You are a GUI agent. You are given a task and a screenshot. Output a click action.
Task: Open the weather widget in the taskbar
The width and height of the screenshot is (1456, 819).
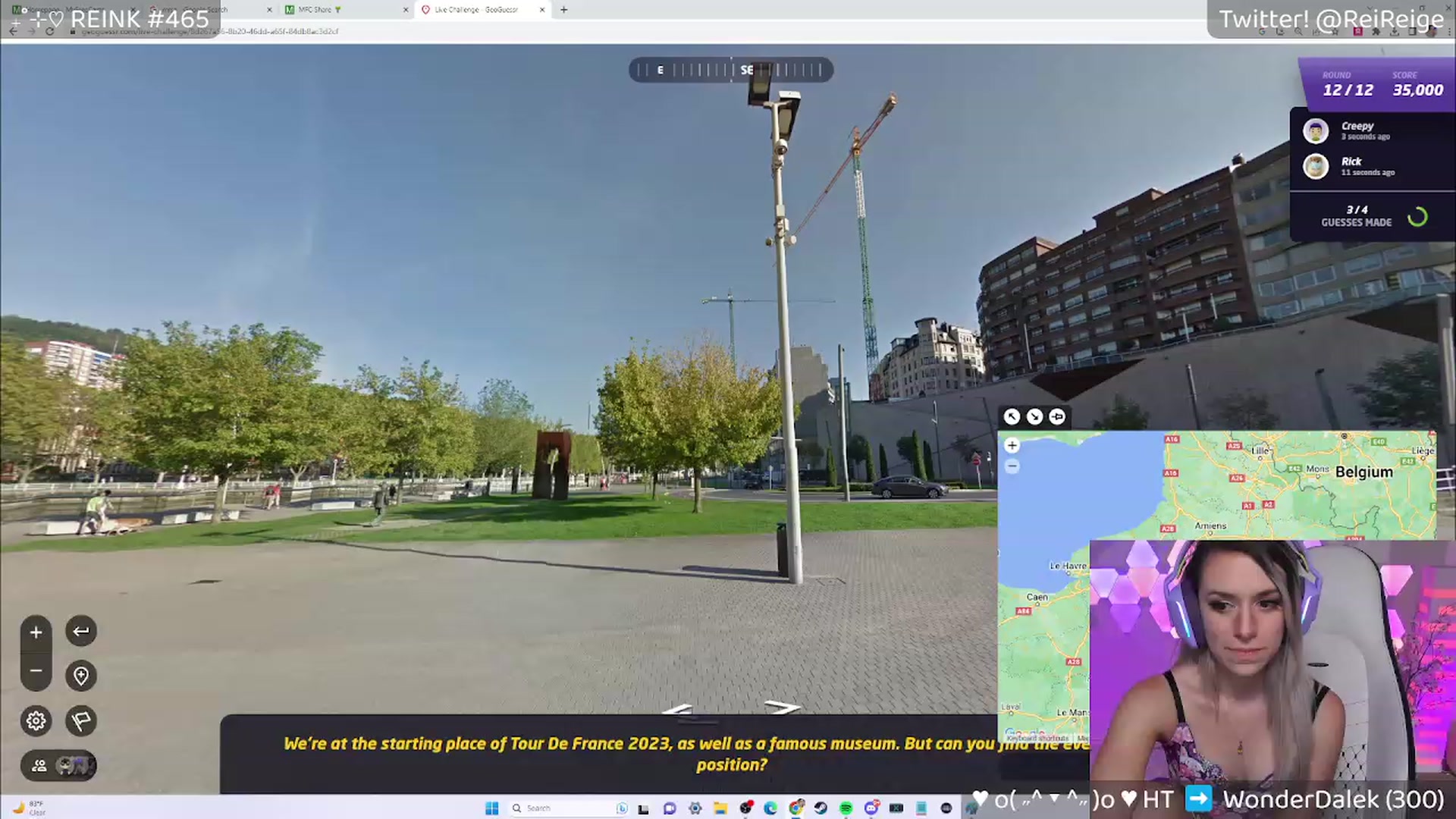point(29,808)
